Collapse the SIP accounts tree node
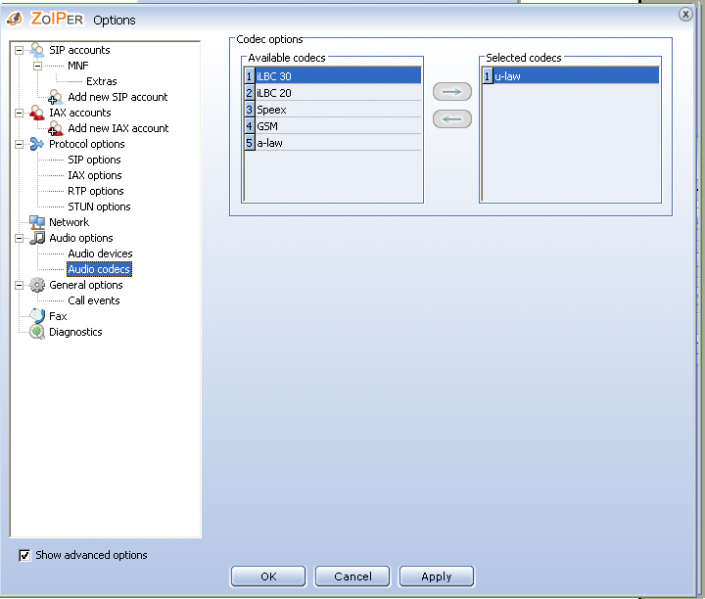The height and width of the screenshot is (599, 705). [x=19, y=50]
